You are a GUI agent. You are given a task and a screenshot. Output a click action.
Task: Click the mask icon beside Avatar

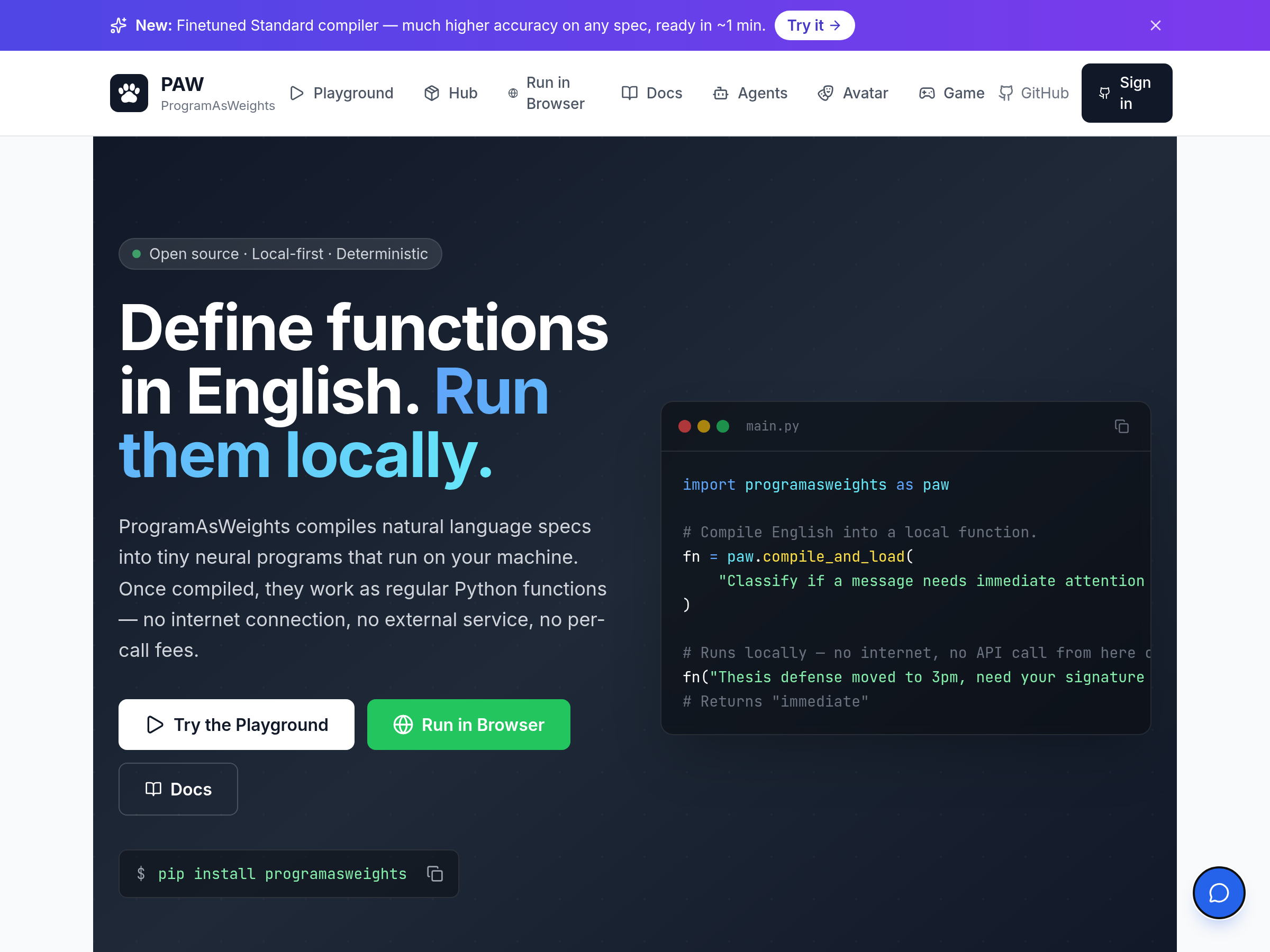825,93
